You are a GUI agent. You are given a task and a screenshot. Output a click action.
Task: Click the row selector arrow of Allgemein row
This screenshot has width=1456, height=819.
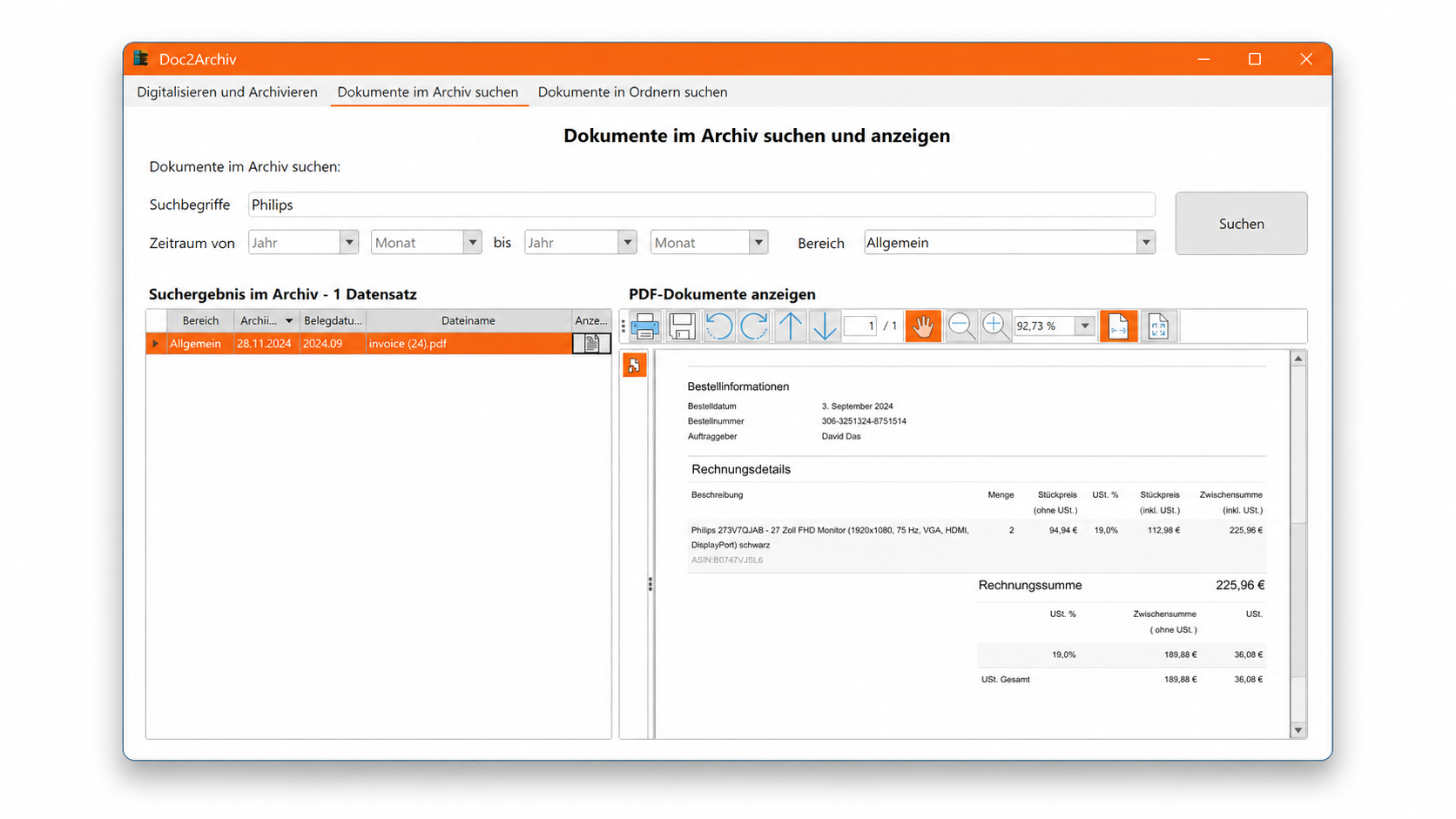(156, 344)
